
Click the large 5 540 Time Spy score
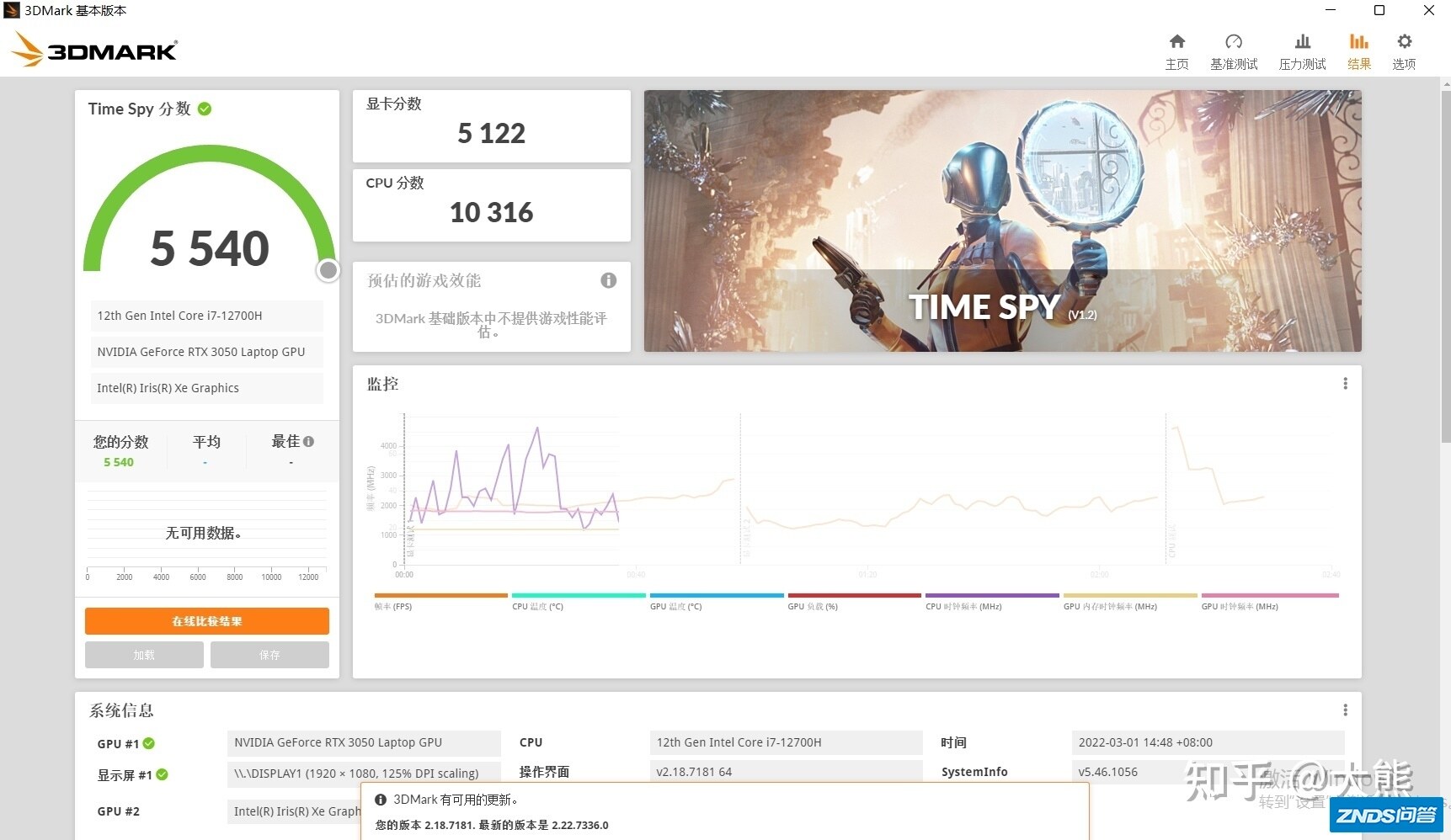(210, 248)
